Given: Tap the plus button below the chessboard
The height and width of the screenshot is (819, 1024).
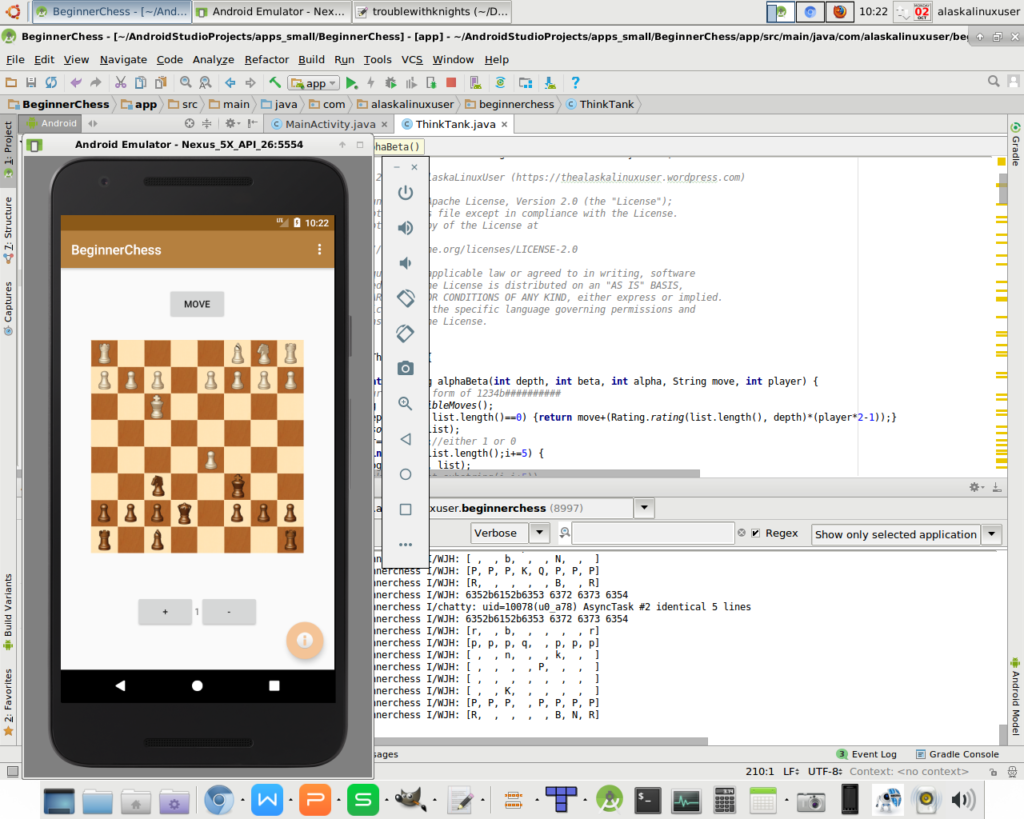Looking at the screenshot, I should pos(164,612).
